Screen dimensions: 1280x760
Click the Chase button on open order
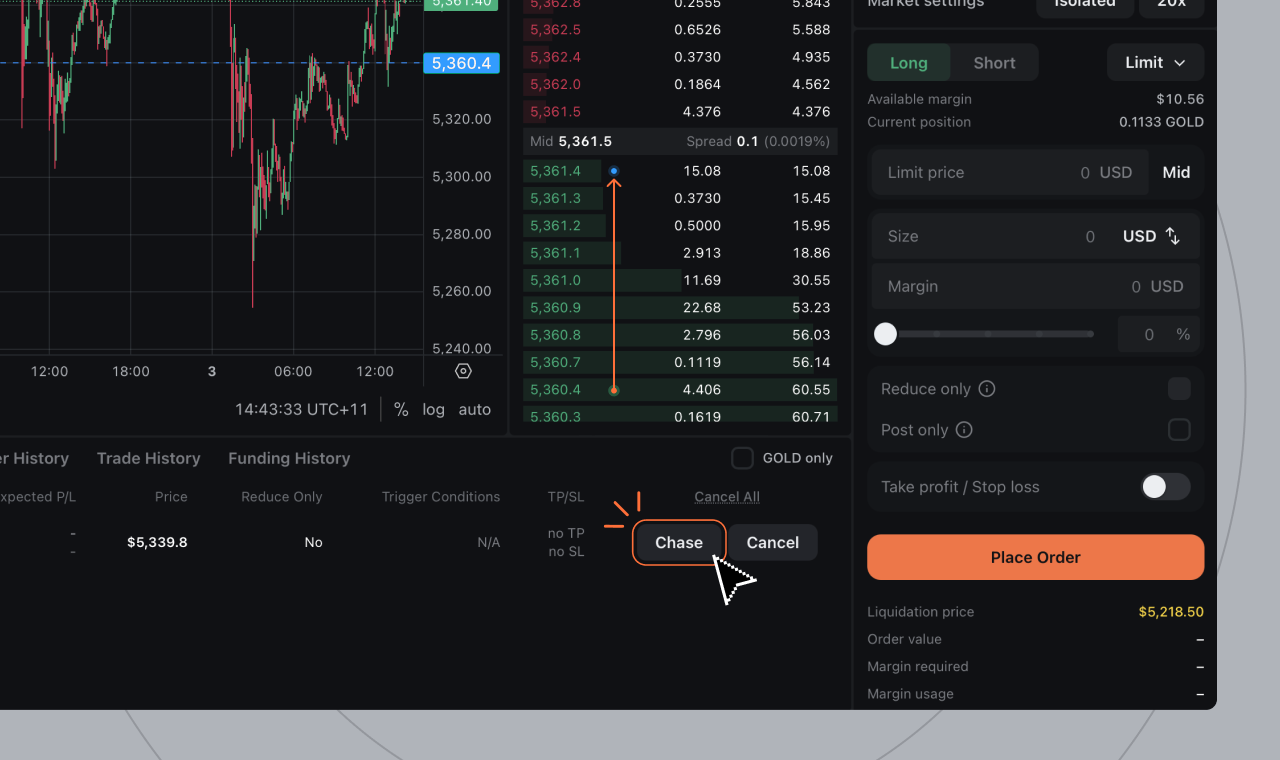coord(678,542)
